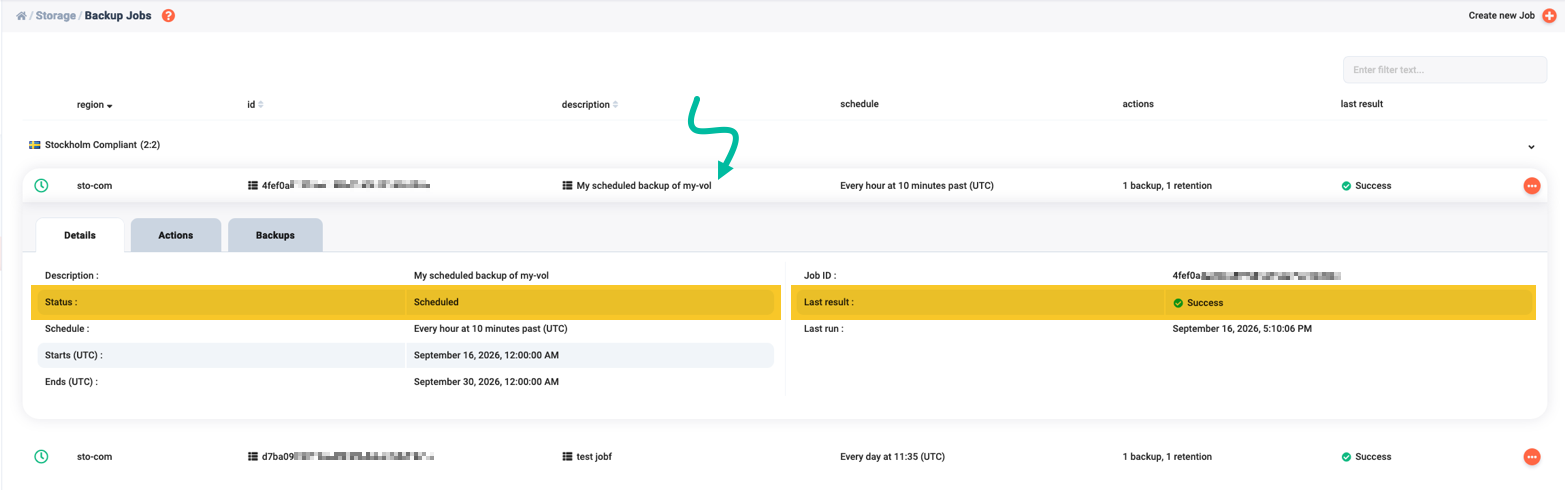Screen dimensions: 1565x490
Task: Click the Last result Success check icon in details
Action: pyautogui.click(x=1178, y=303)
